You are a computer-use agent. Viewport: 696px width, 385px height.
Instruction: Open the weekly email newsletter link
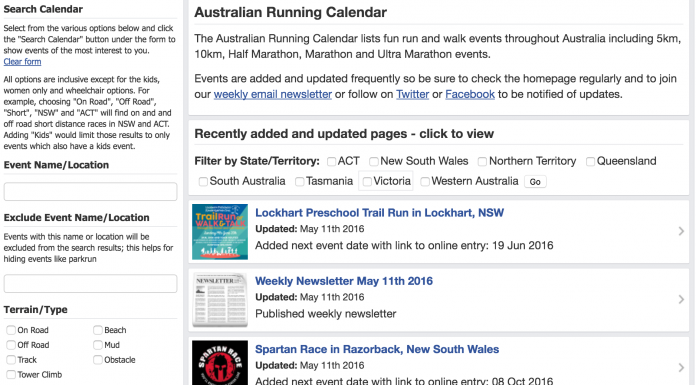273,94
